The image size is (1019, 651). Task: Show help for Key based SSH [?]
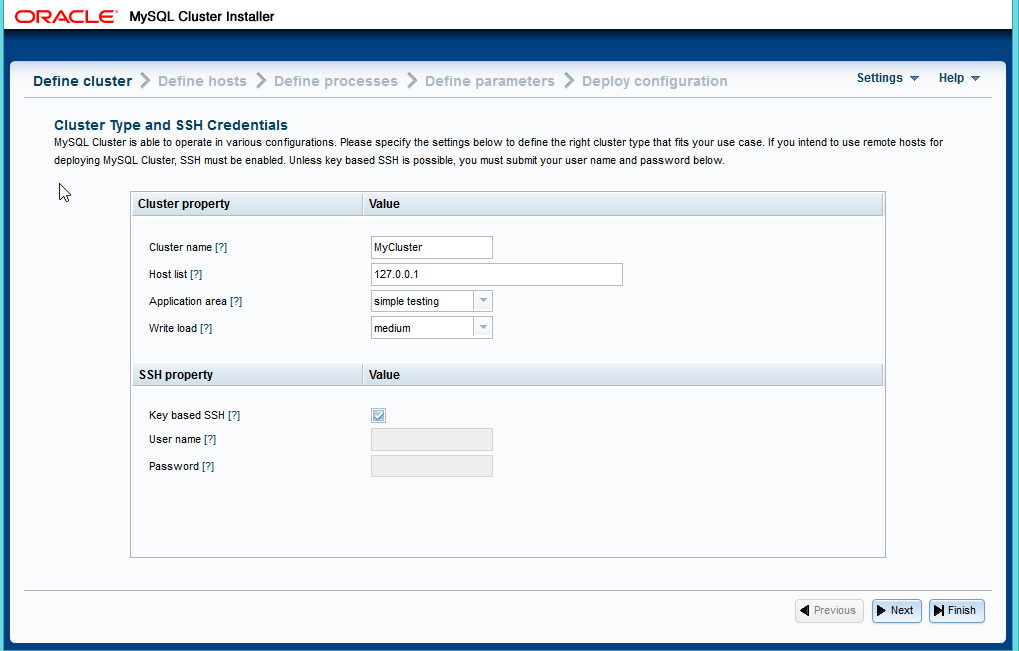[x=234, y=415]
